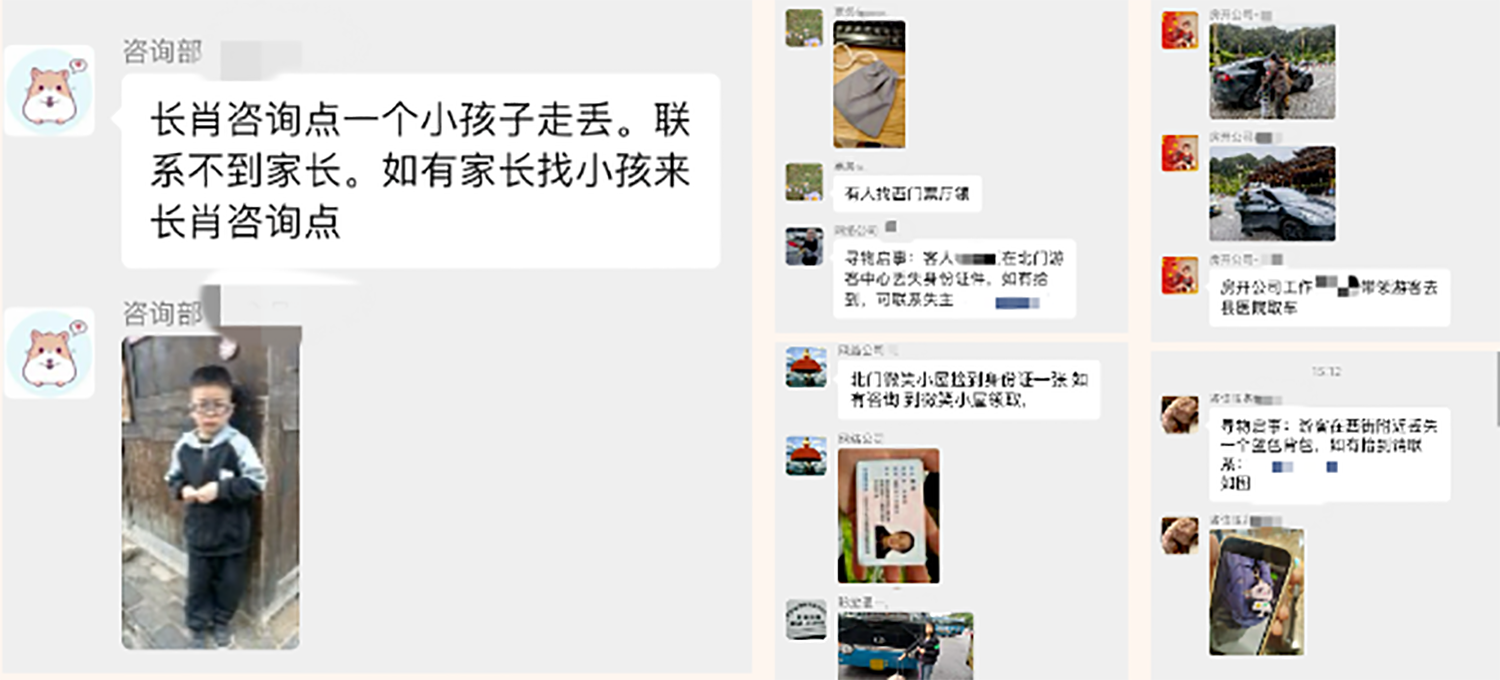Click the red pagoda avatar beside 北门微笑小屋 message
1500x680 pixels.
(x=805, y=367)
